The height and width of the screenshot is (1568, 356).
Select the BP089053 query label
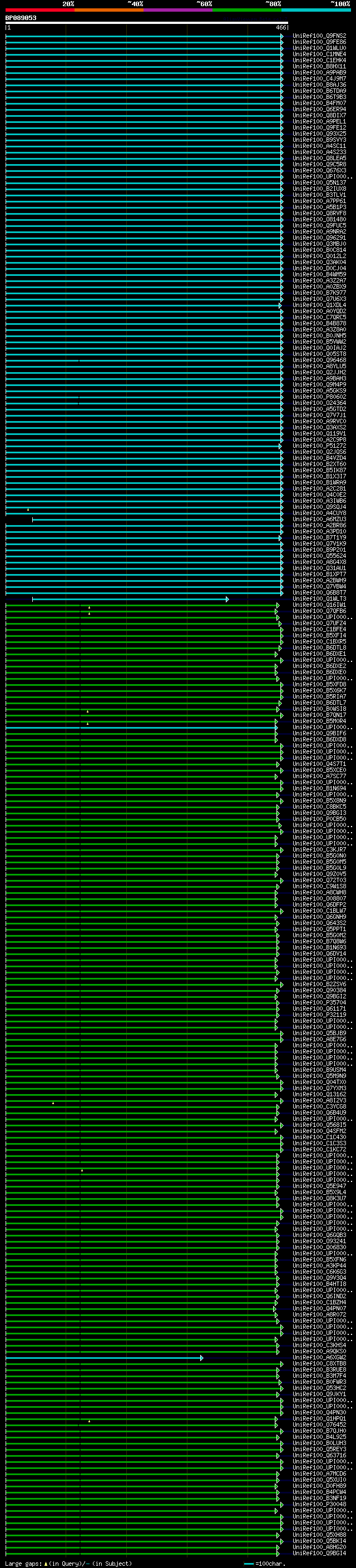tap(21, 18)
